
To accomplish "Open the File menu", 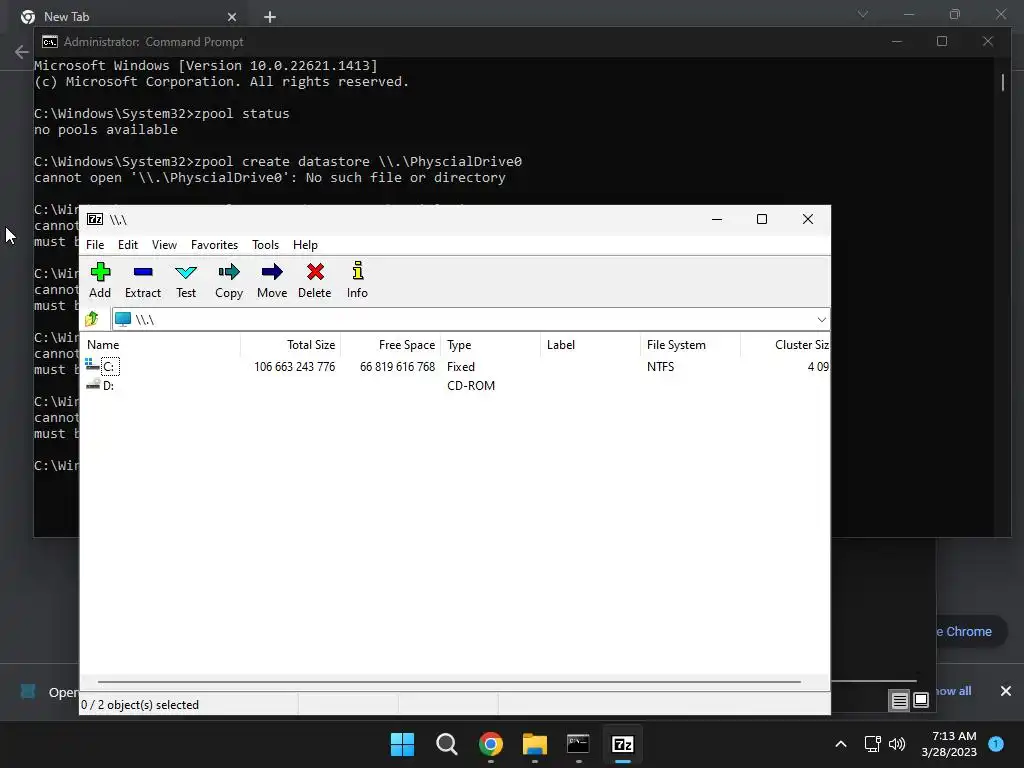I will click(95, 245).
